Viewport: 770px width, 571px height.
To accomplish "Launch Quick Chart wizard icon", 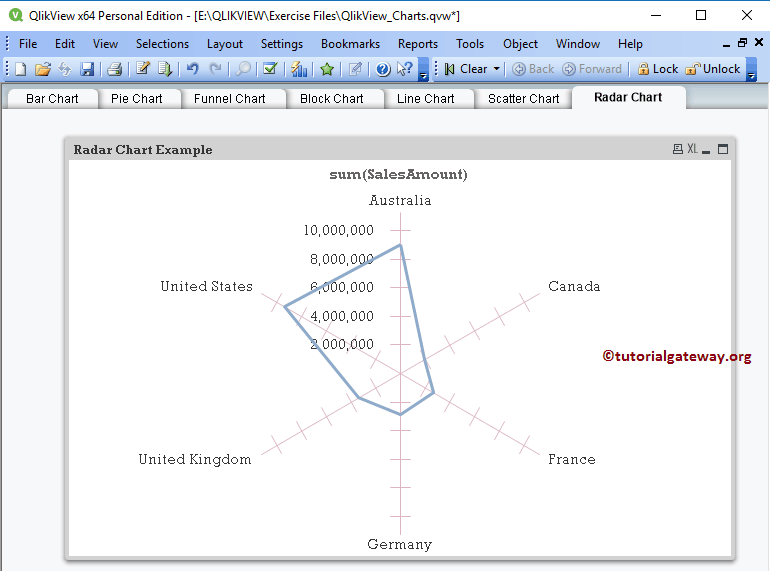I will [299, 69].
